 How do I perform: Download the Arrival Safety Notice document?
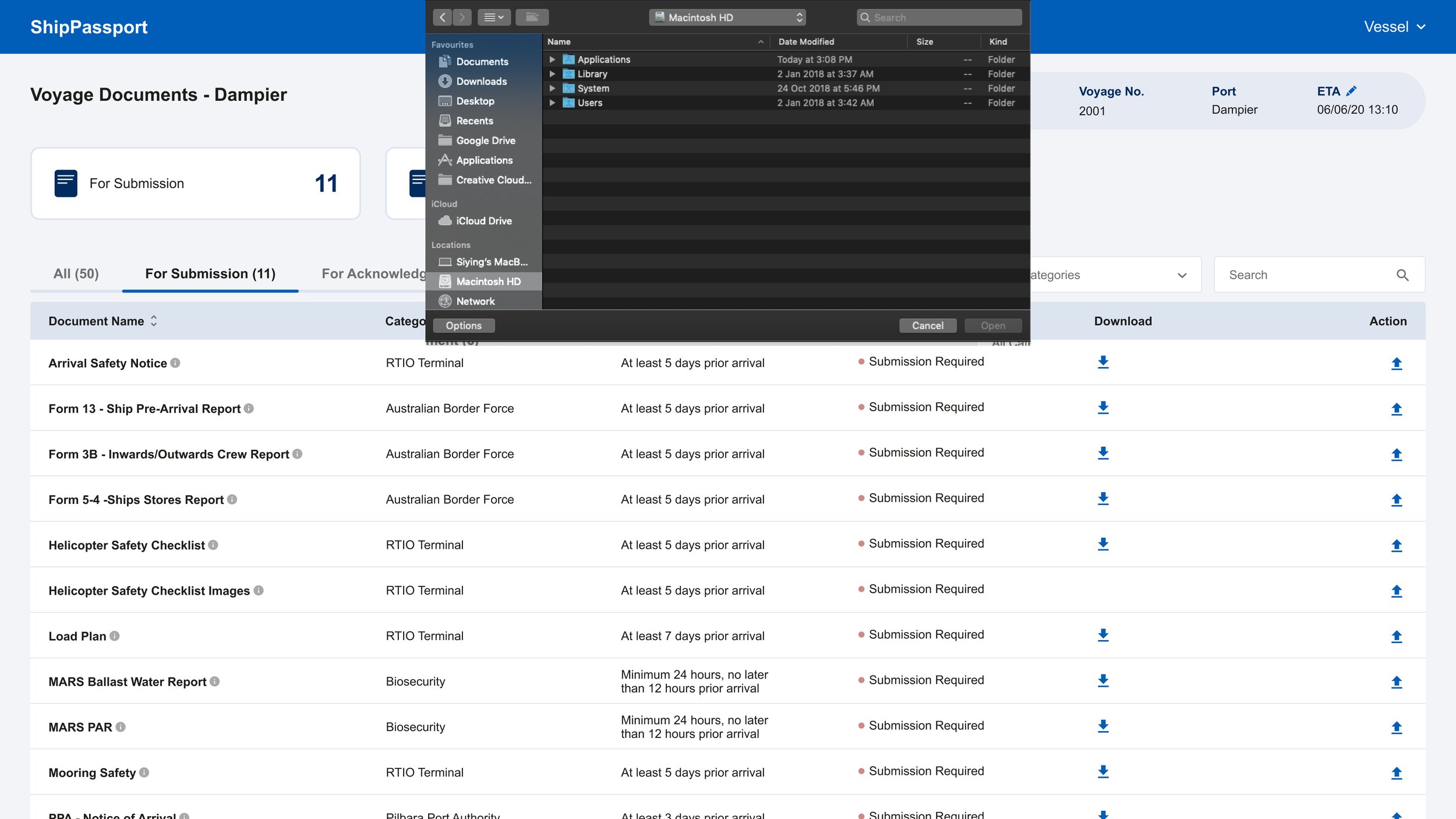pyautogui.click(x=1103, y=362)
